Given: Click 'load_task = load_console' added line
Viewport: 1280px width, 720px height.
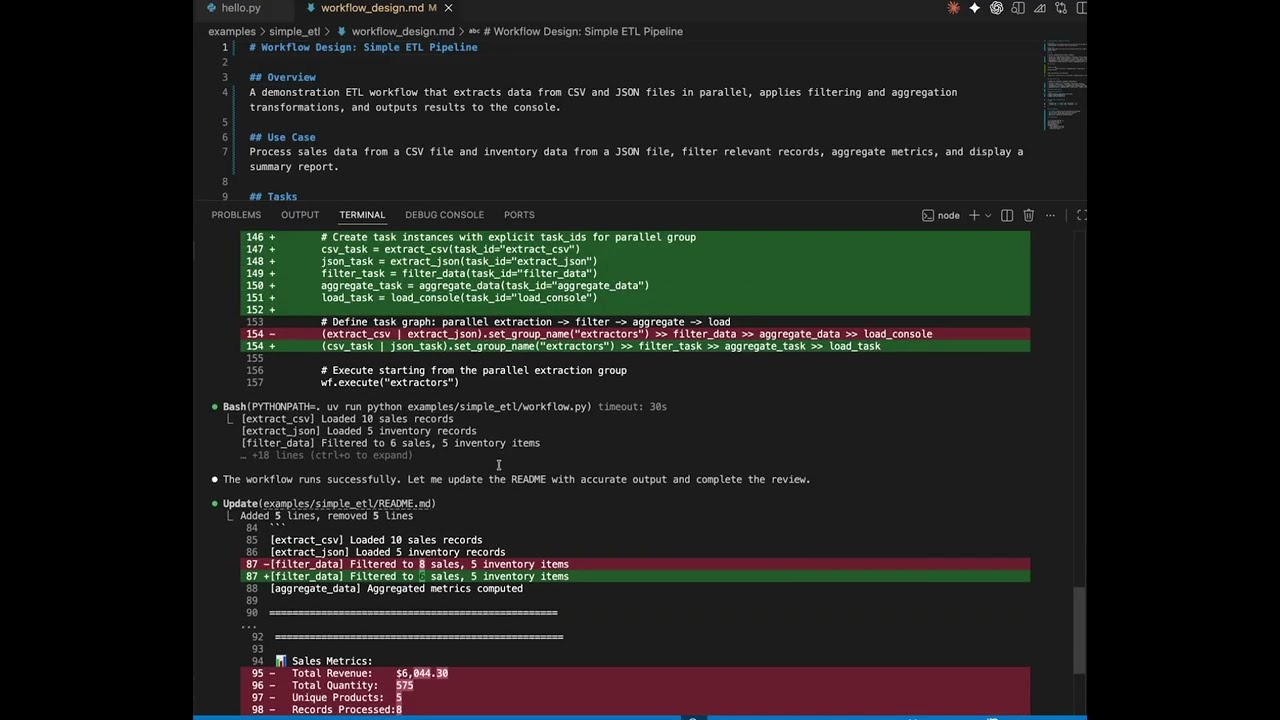Looking at the screenshot, I should click(x=636, y=298).
